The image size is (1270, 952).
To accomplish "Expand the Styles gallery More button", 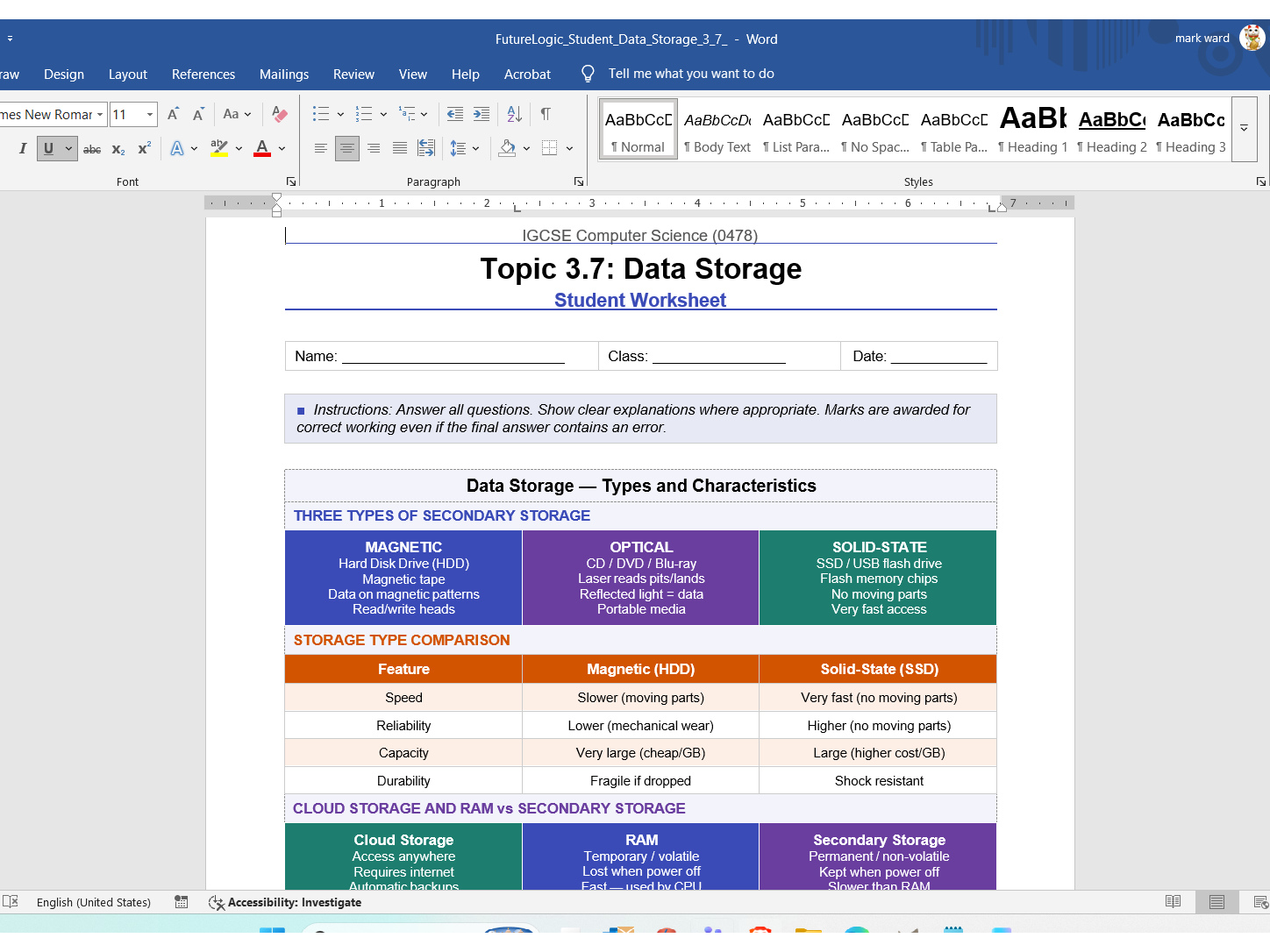I will 1244,129.
